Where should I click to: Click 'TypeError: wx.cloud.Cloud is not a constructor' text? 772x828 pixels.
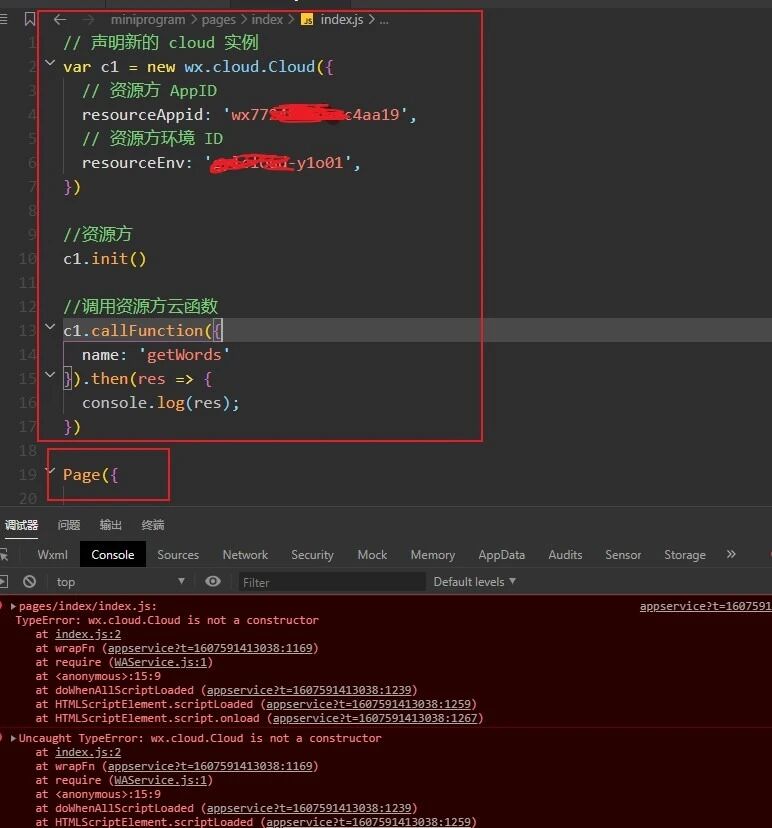(x=167, y=620)
